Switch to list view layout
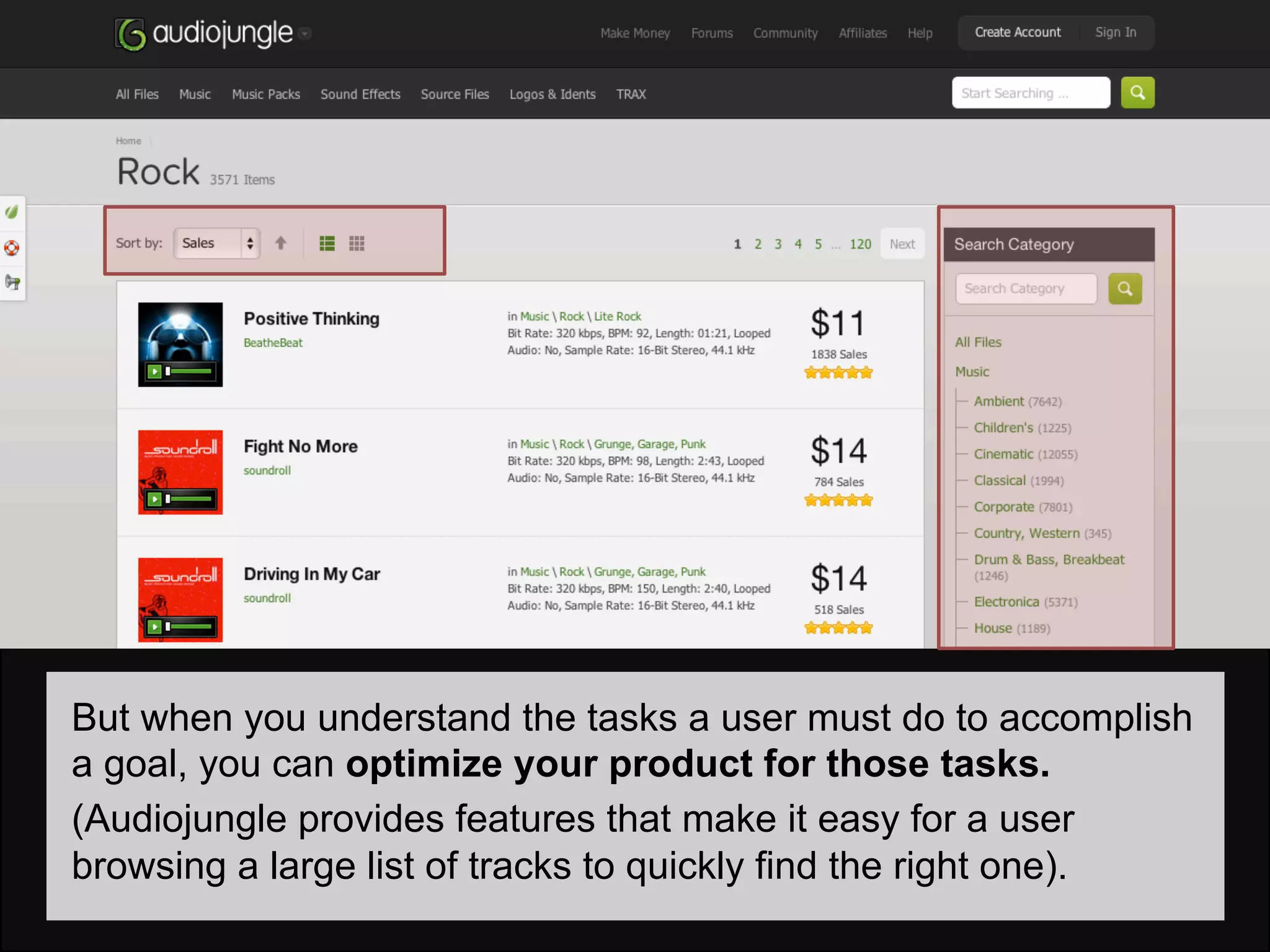This screenshot has height=952, width=1270. (x=327, y=244)
